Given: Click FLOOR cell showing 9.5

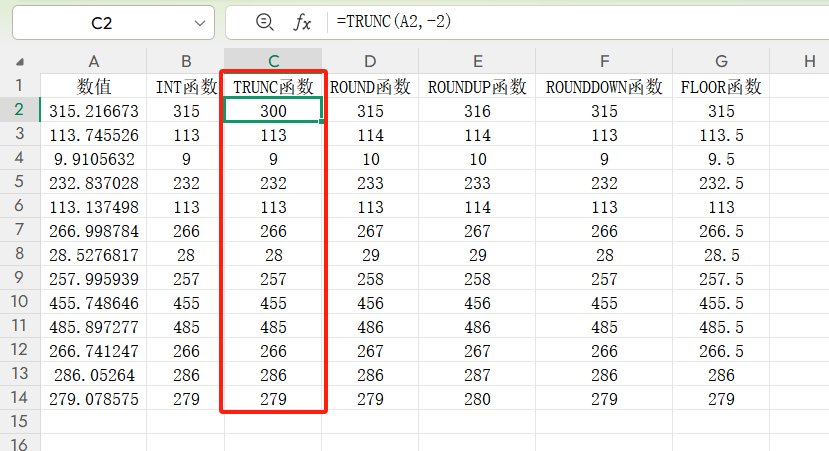Looking at the screenshot, I should tap(721, 159).
